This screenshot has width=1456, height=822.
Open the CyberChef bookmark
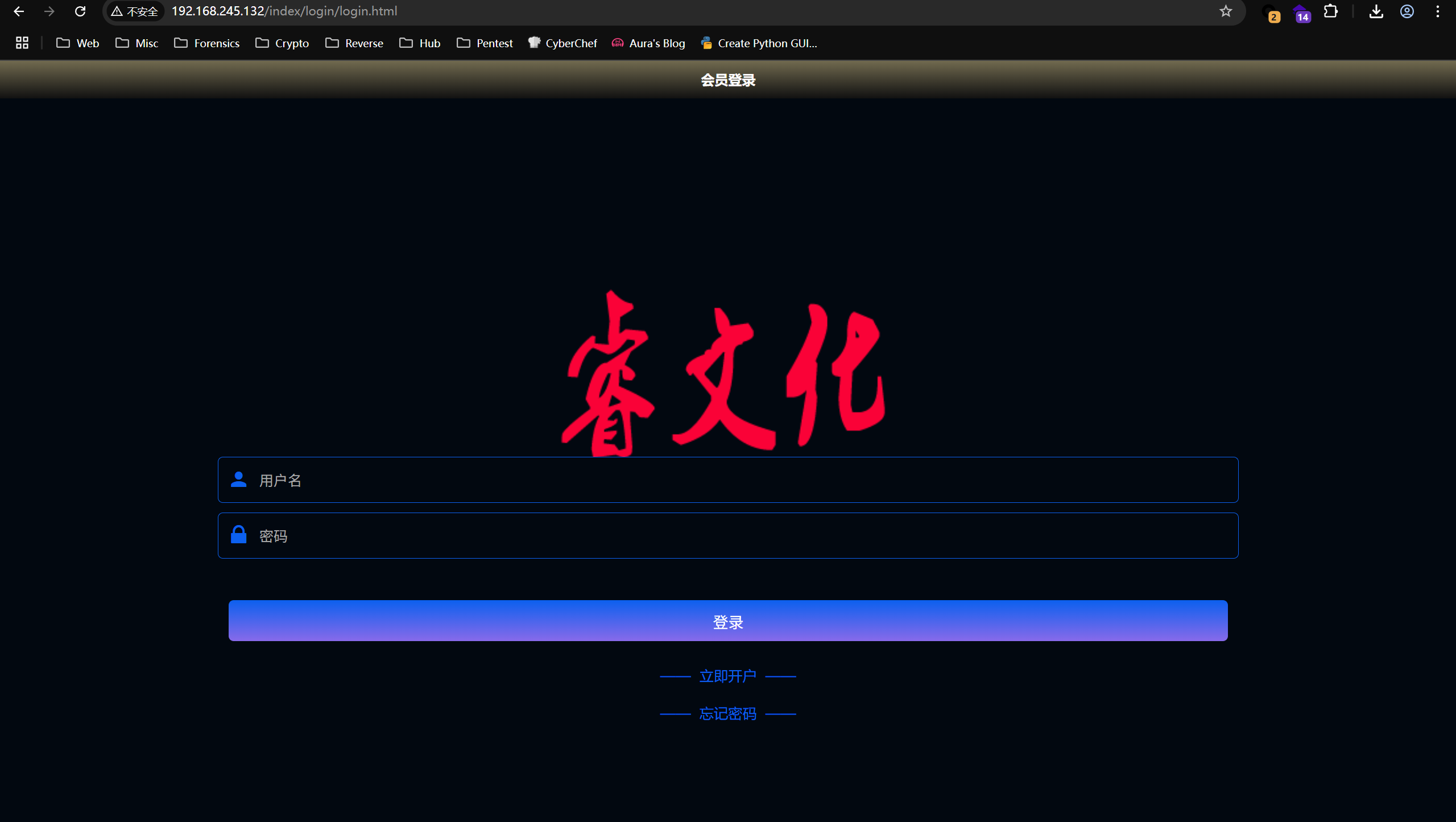562,43
